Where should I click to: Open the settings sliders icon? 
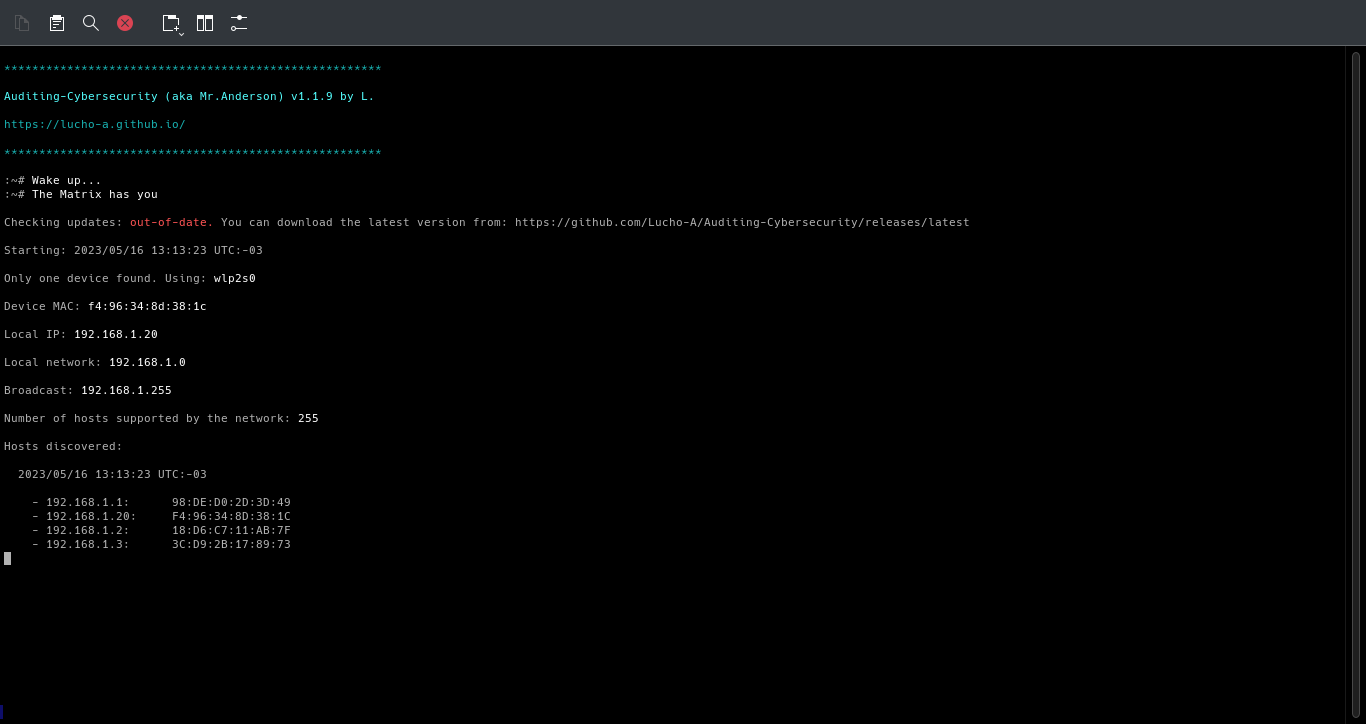[x=238, y=22]
